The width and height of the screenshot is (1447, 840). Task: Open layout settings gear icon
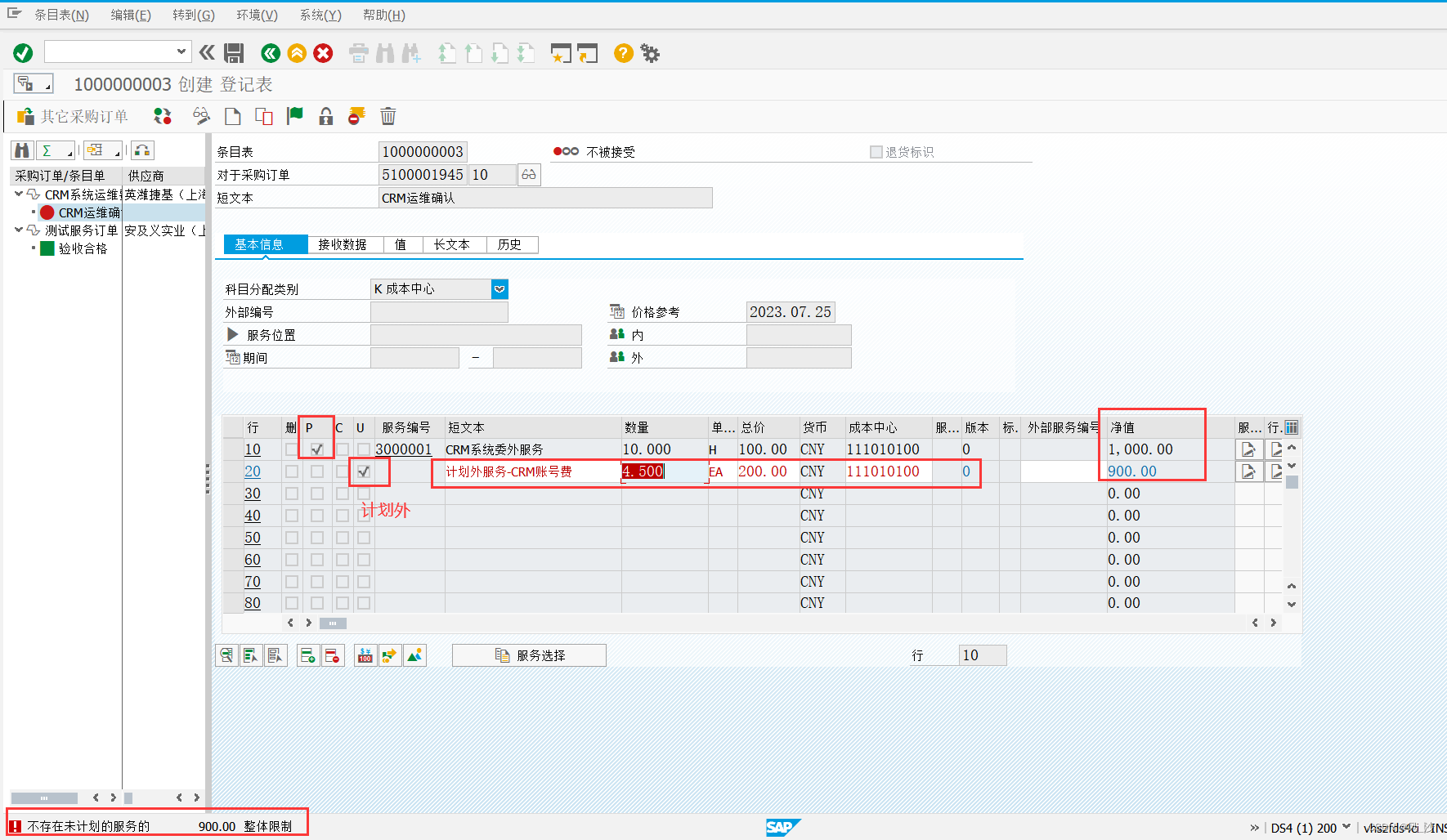650,53
